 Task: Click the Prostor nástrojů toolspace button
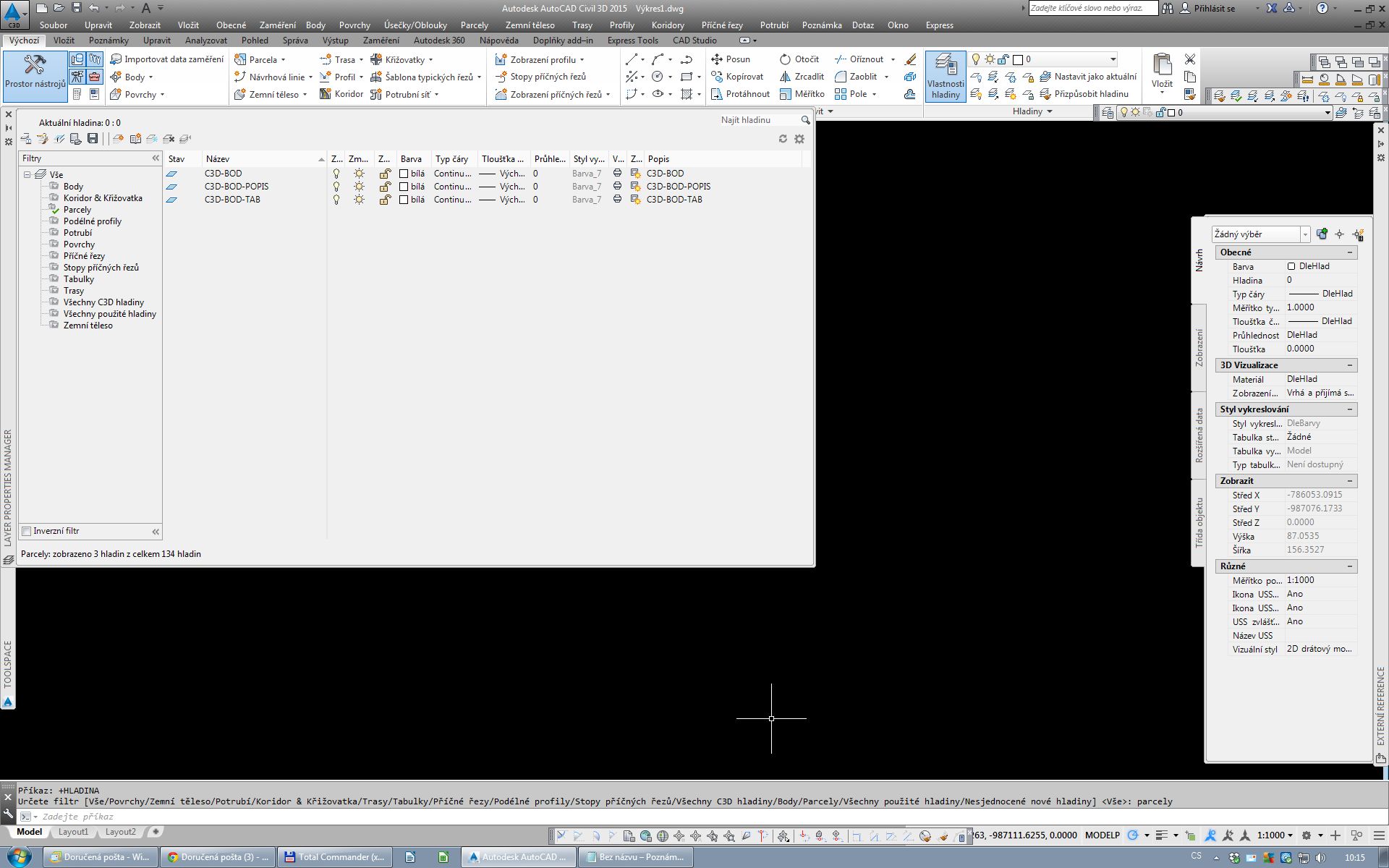click(35, 72)
